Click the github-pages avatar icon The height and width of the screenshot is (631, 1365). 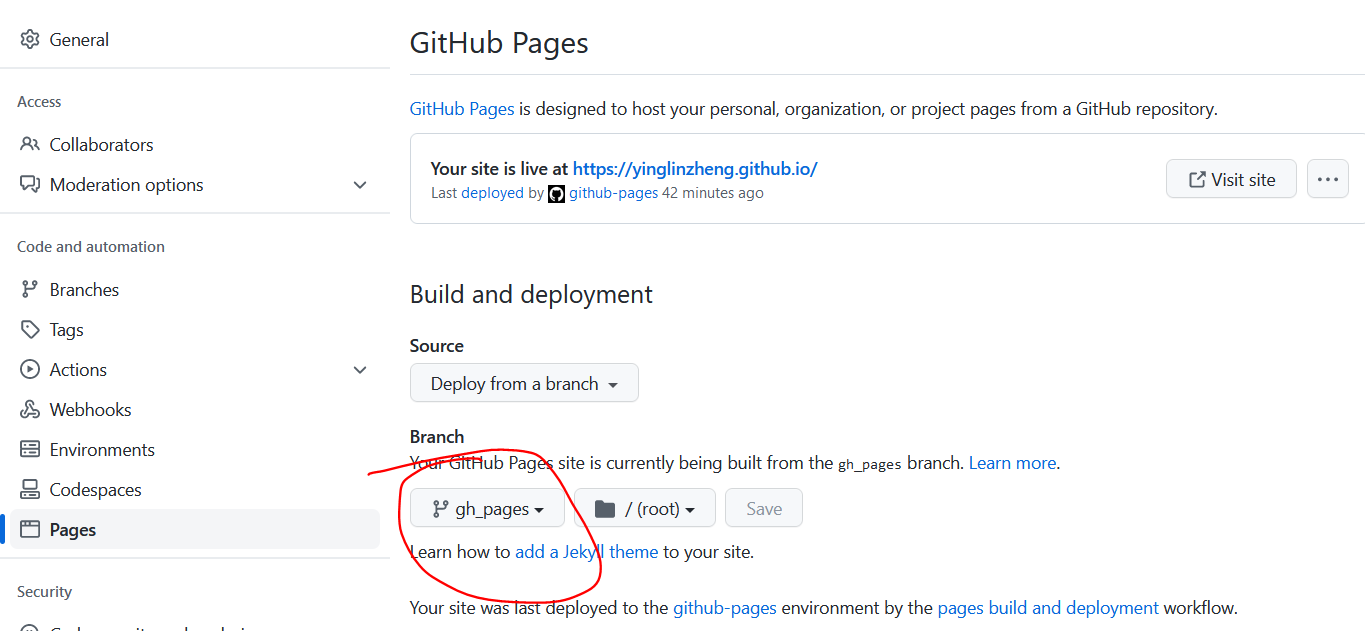click(557, 193)
